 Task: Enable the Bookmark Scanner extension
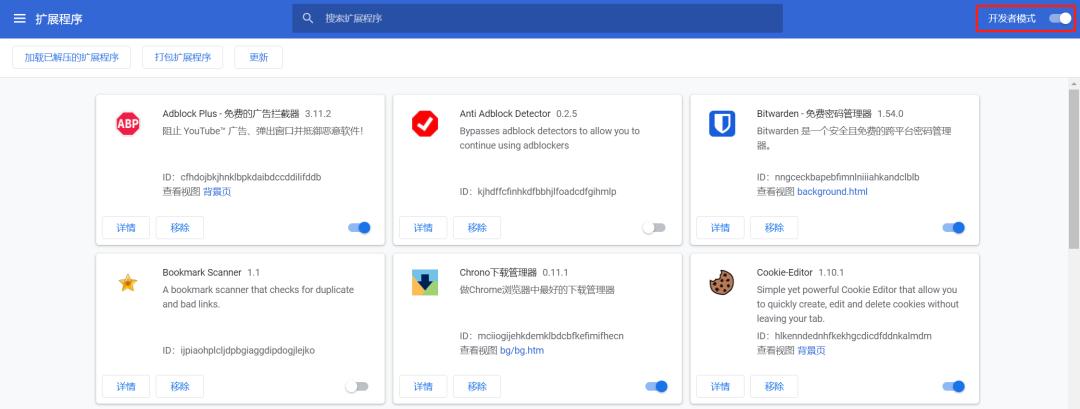pyautogui.click(x=357, y=387)
